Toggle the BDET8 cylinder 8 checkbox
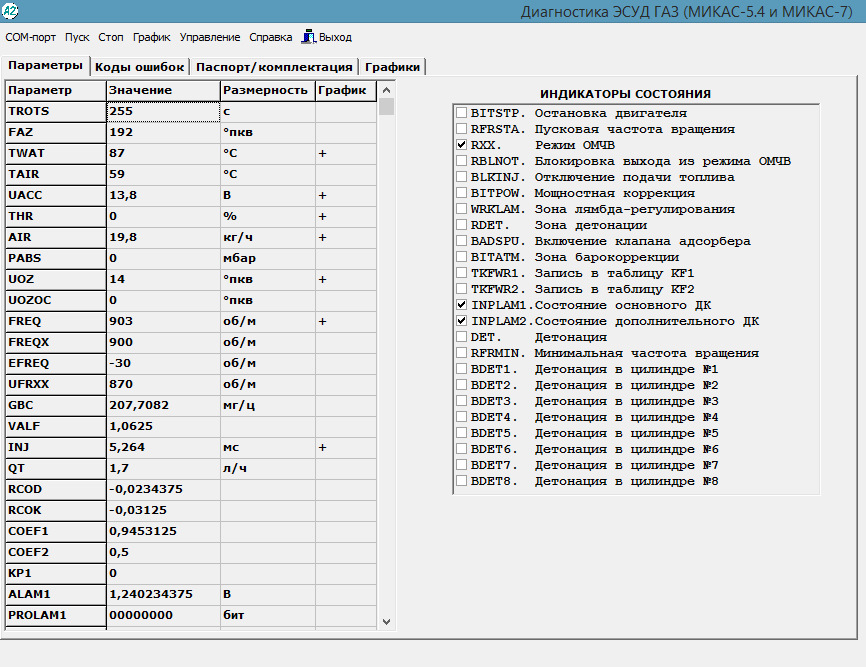 [x=462, y=481]
